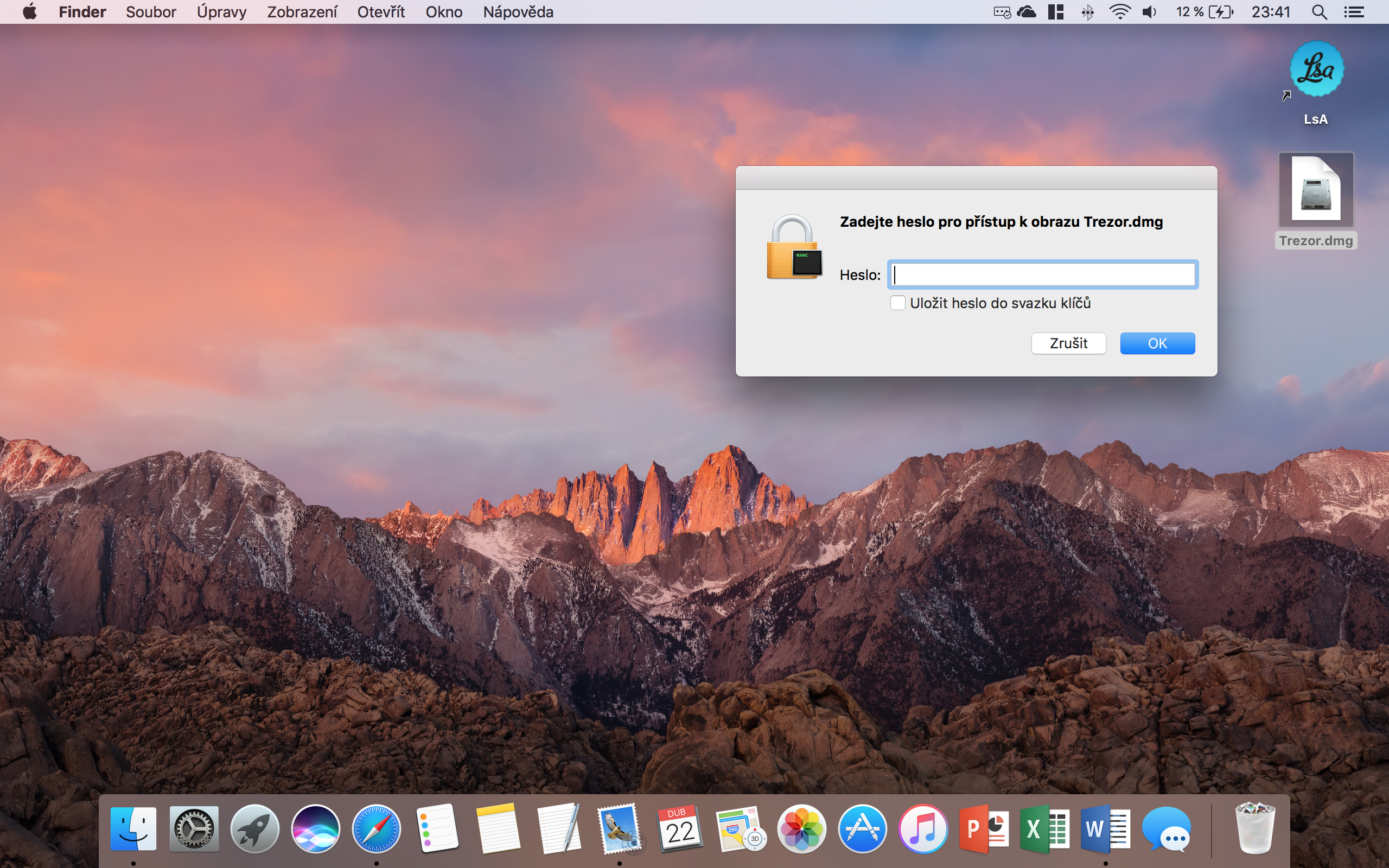1389x868 pixels.
Task: Open Launchpad from the Dock
Action: [x=254, y=829]
